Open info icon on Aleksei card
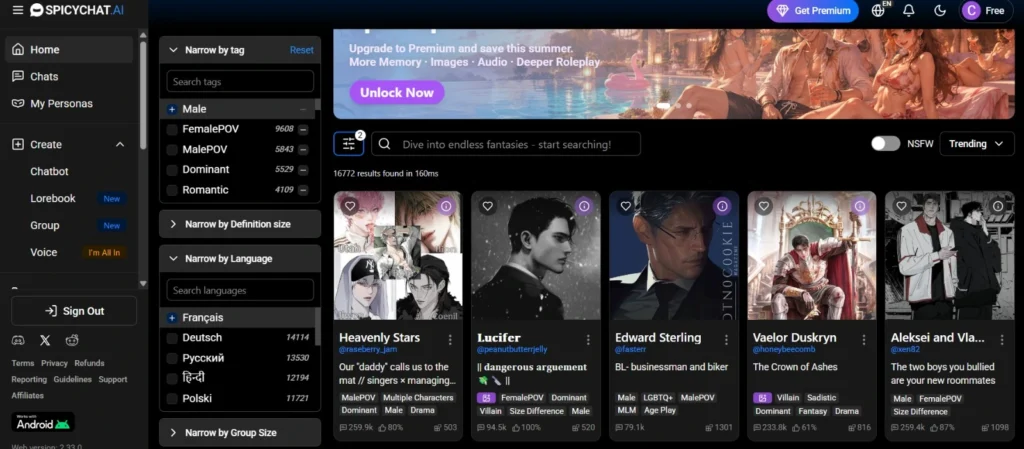Screen dimensions: 1024x449 point(998,206)
